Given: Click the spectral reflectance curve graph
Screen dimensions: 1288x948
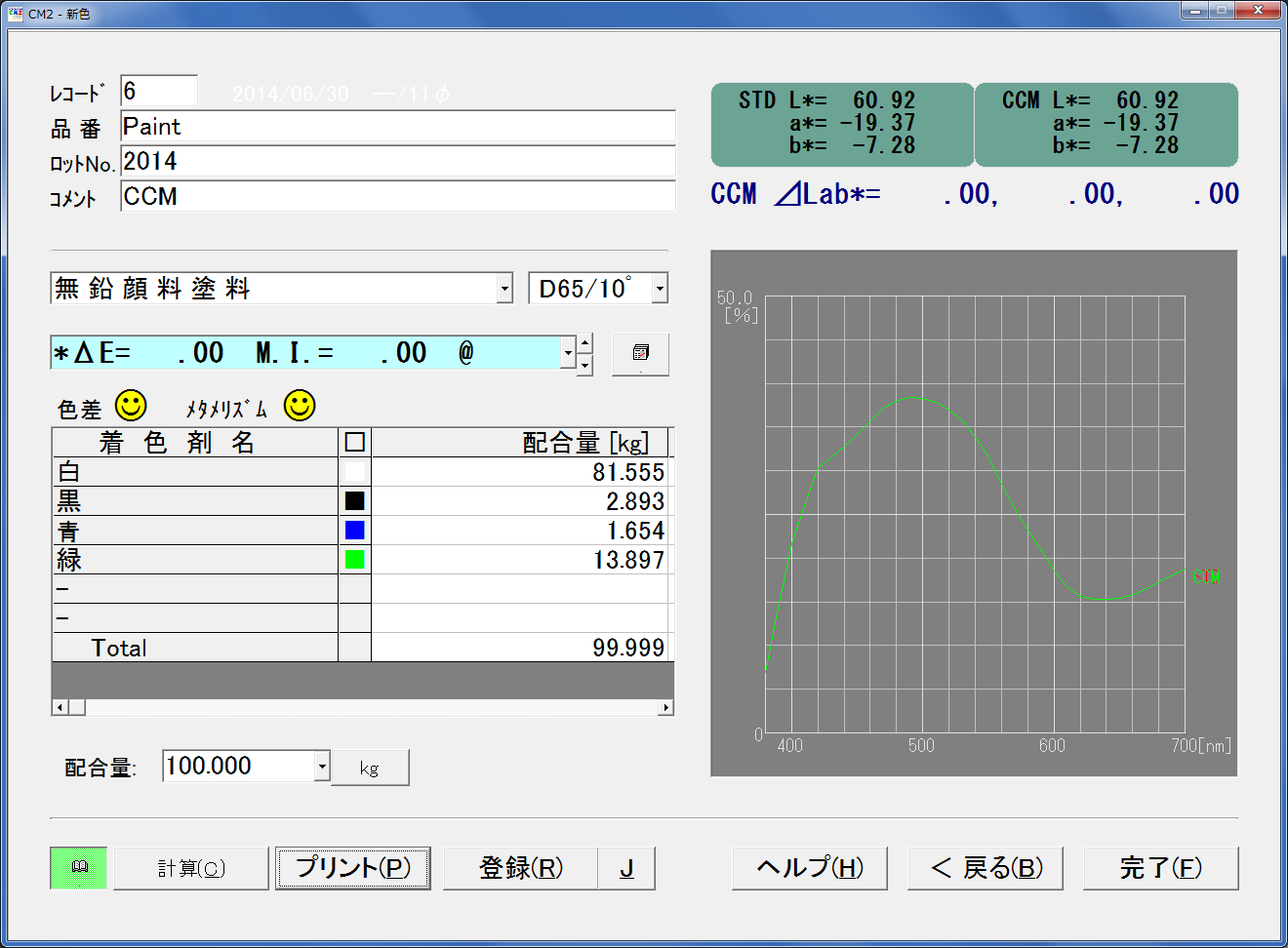Looking at the screenshot, I should 974,513.
